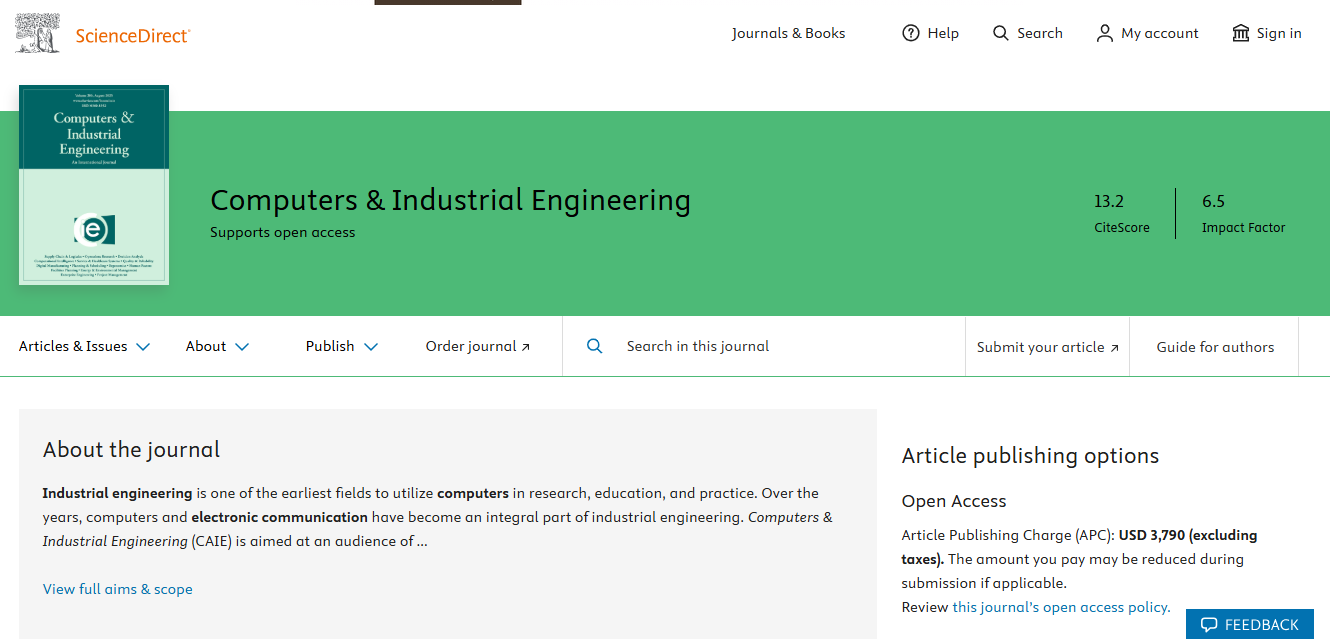Click the Search magnifier icon in header
Image resolution: width=1330 pixels, height=639 pixels.
[x=1000, y=33]
